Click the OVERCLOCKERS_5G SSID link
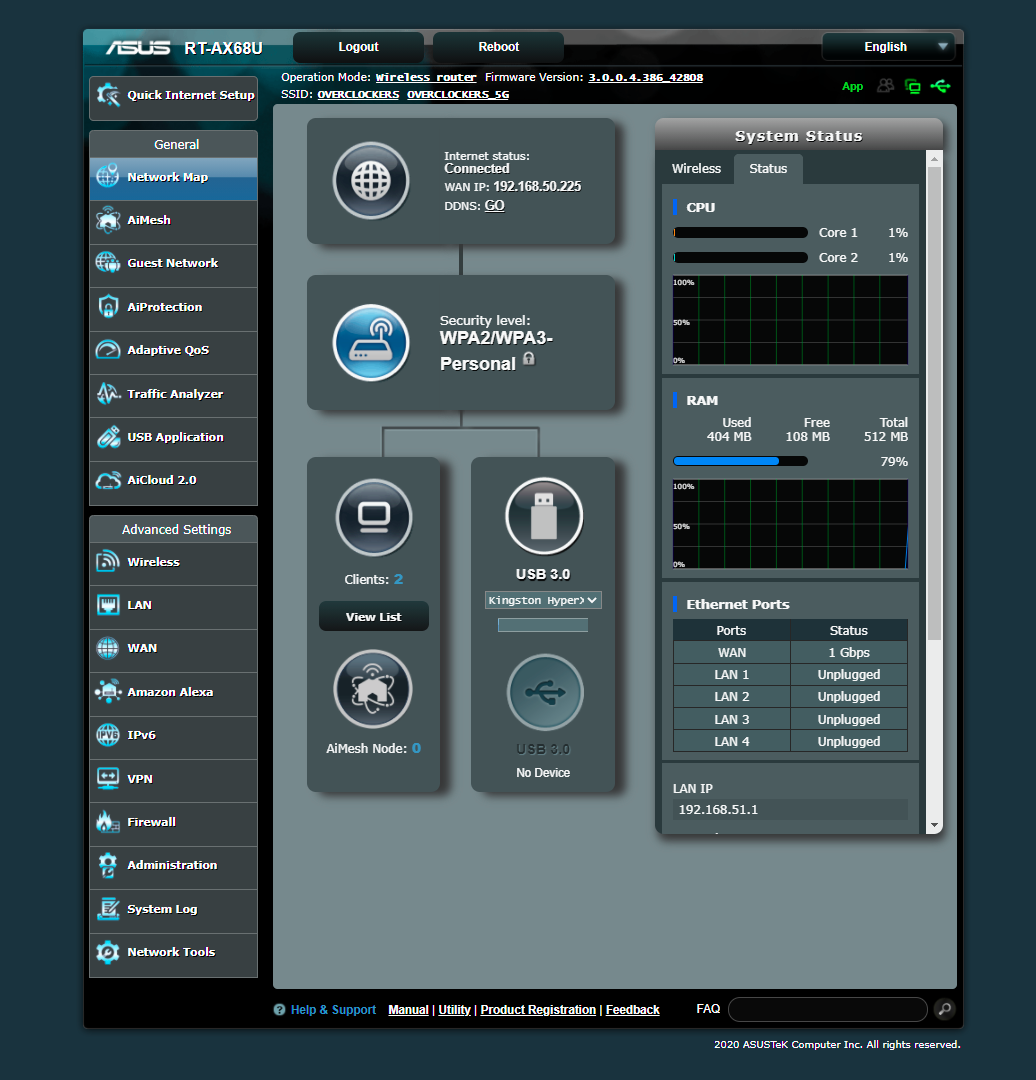The image size is (1036, 1080). 457,94
